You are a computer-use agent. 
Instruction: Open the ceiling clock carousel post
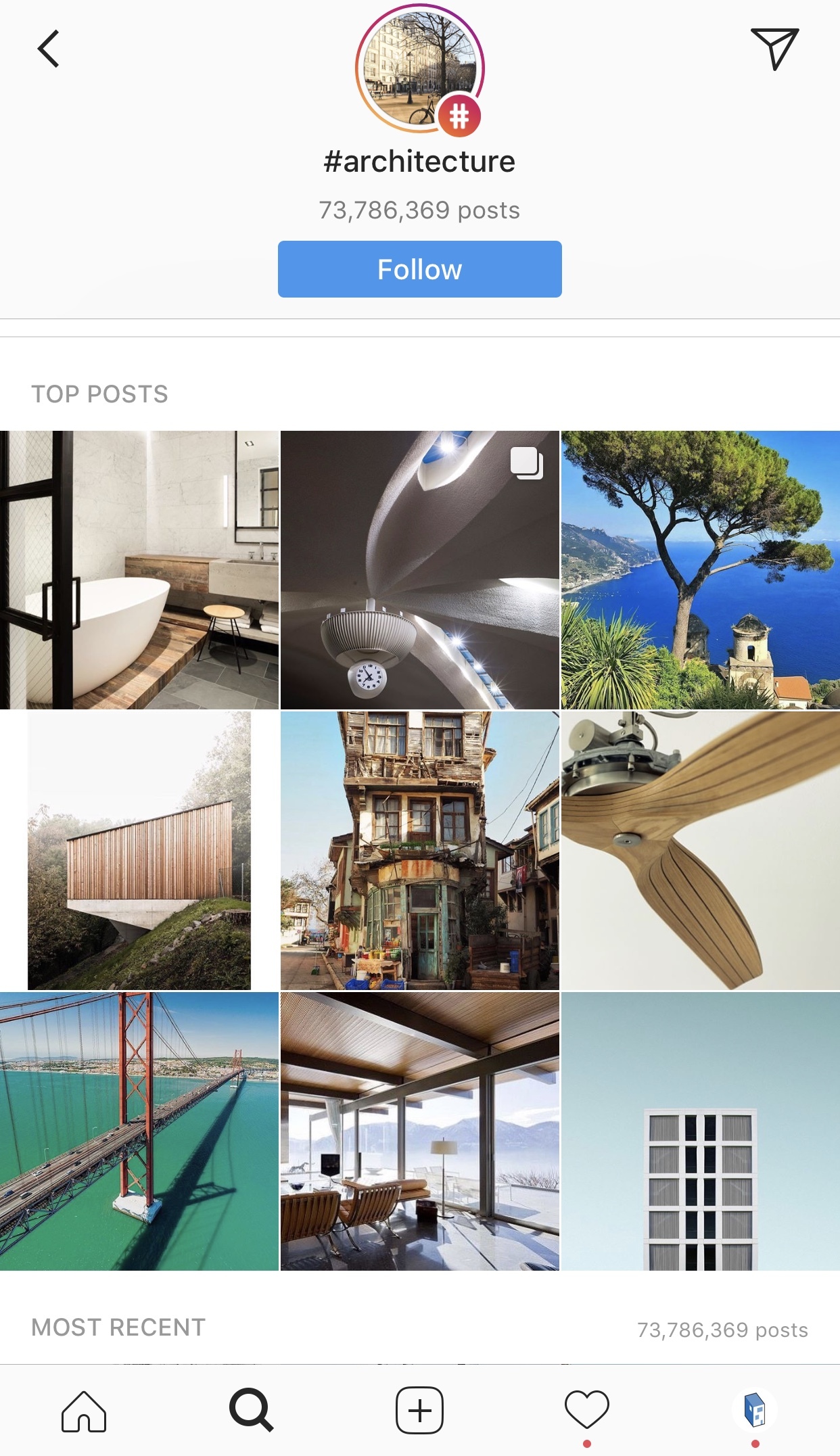pos(420,570)
